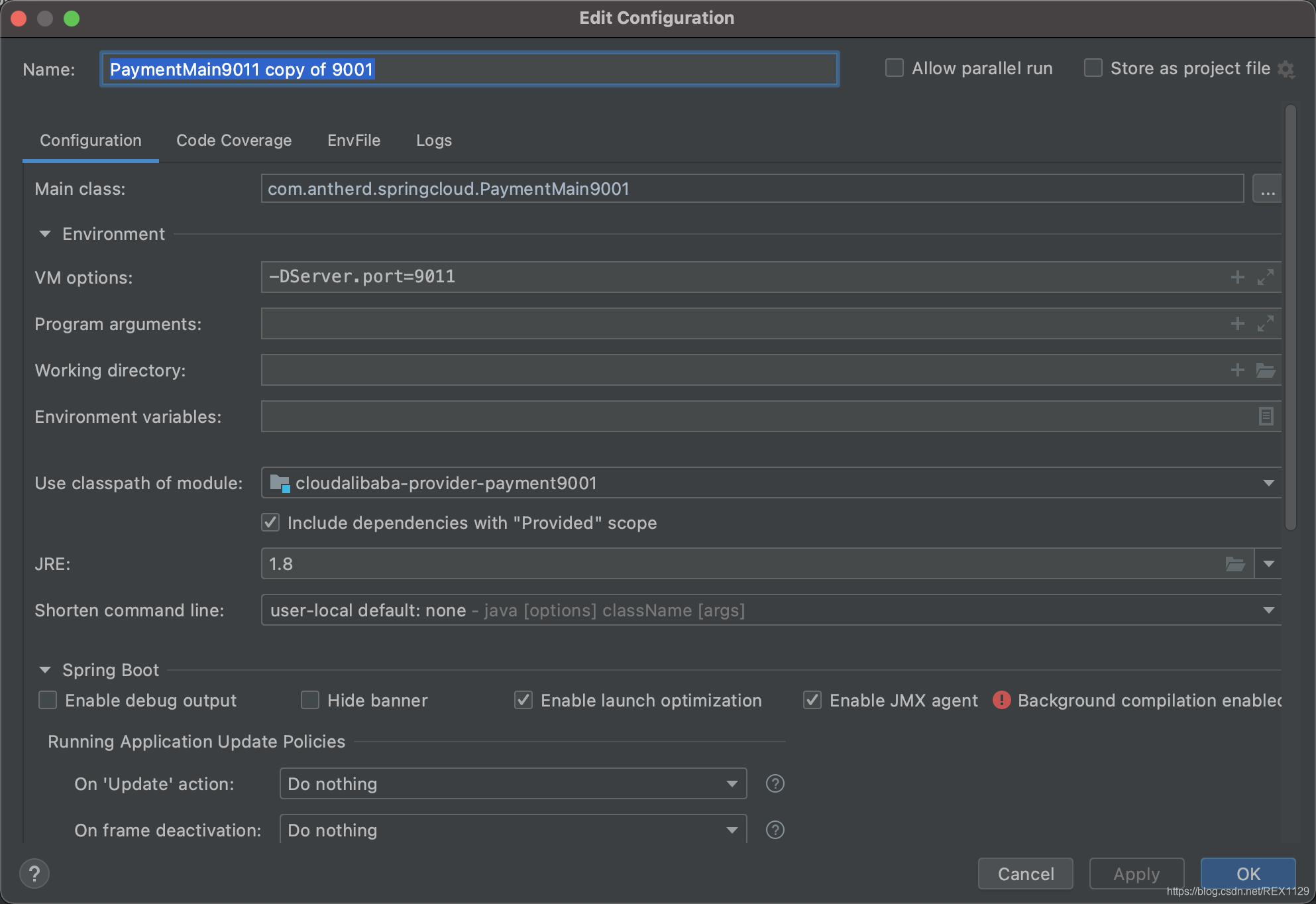The width and height of the screenshot is (1316, 904).
Task: Collapse the Environment section
Action: point(45,234)
